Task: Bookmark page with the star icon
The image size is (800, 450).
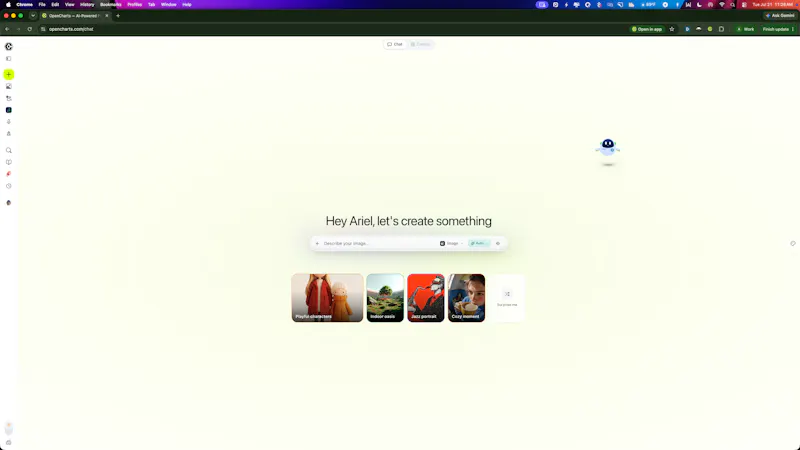Action: [x=672, y=29]
